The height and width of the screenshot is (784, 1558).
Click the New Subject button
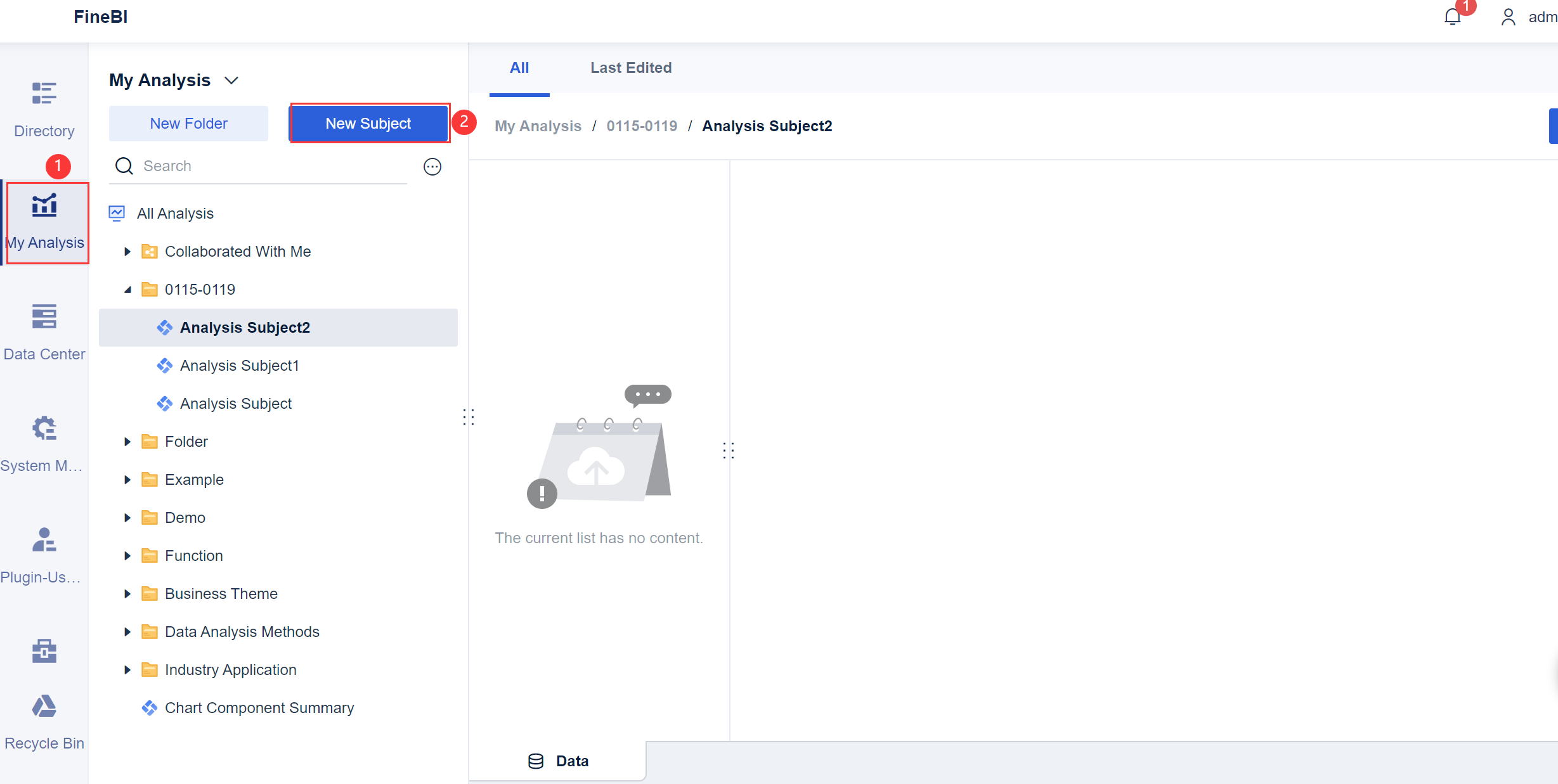tap(368, 124)
